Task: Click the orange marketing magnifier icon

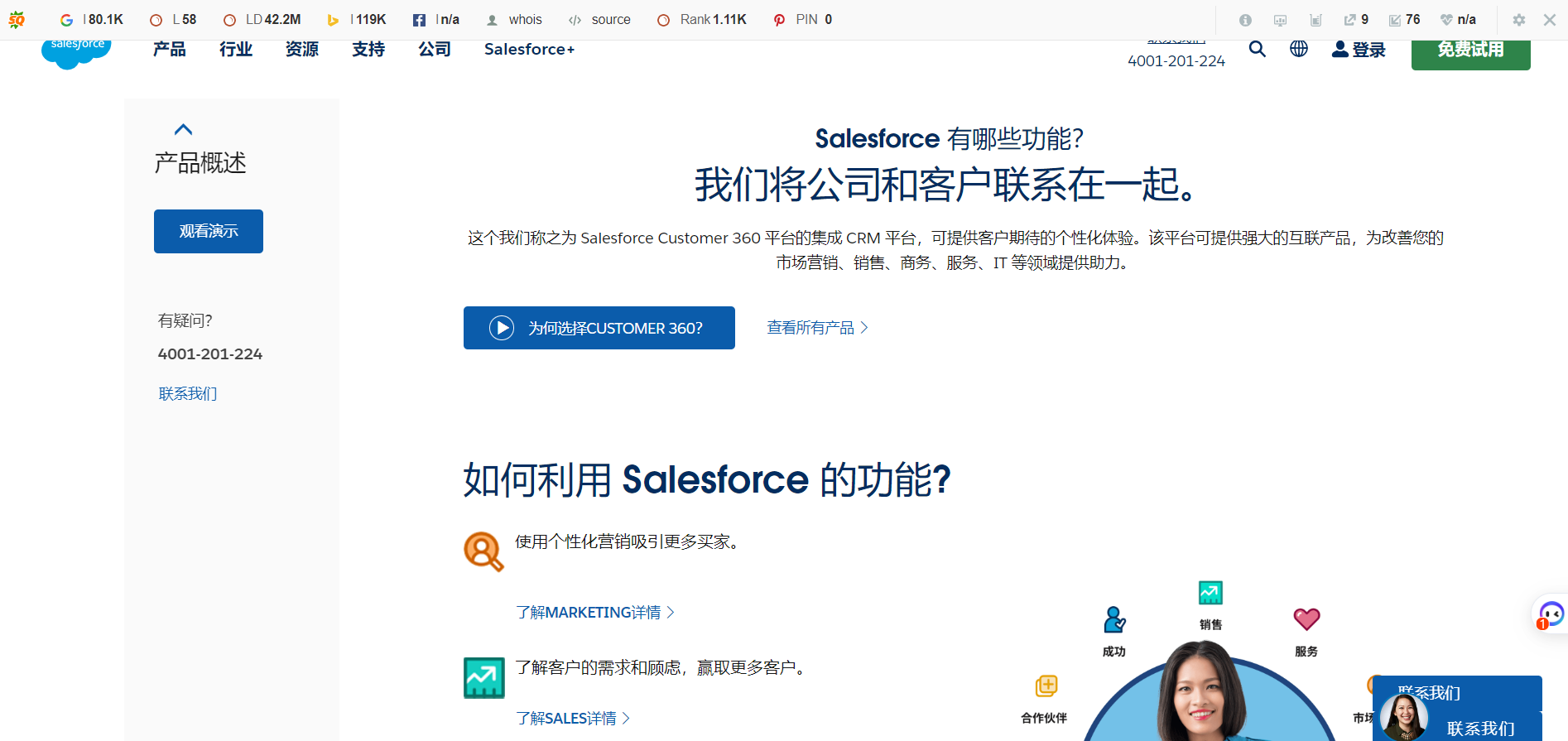Action: click(x=484, y=551)
